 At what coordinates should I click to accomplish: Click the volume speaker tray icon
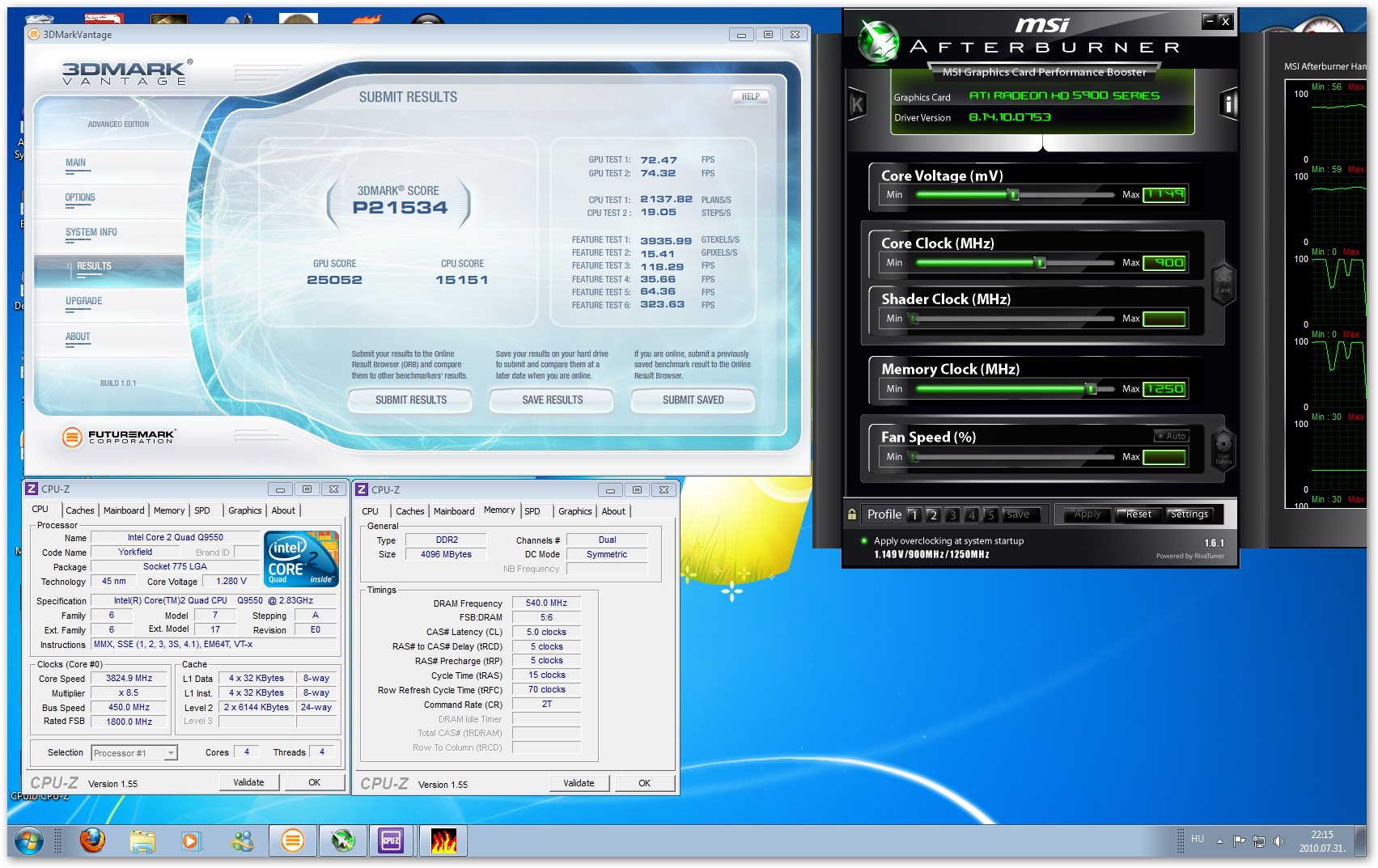(1278, 841)
